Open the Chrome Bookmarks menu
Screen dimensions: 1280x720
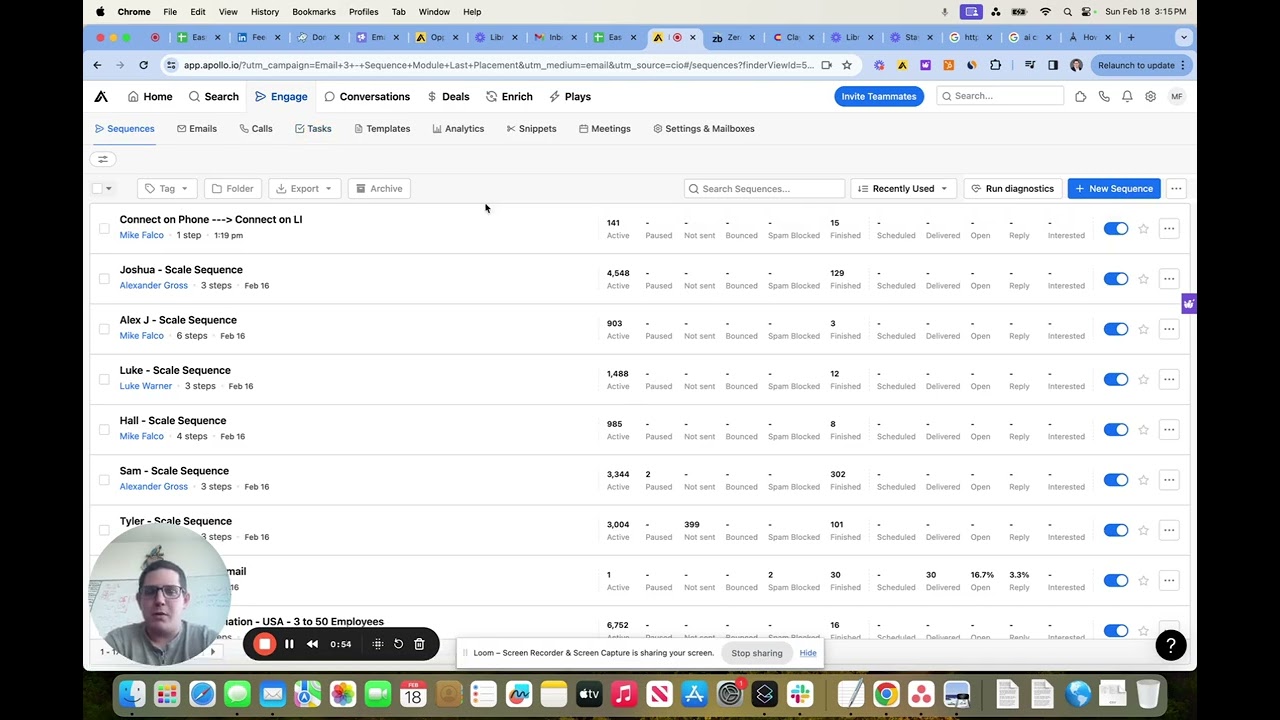coord(314,12)
